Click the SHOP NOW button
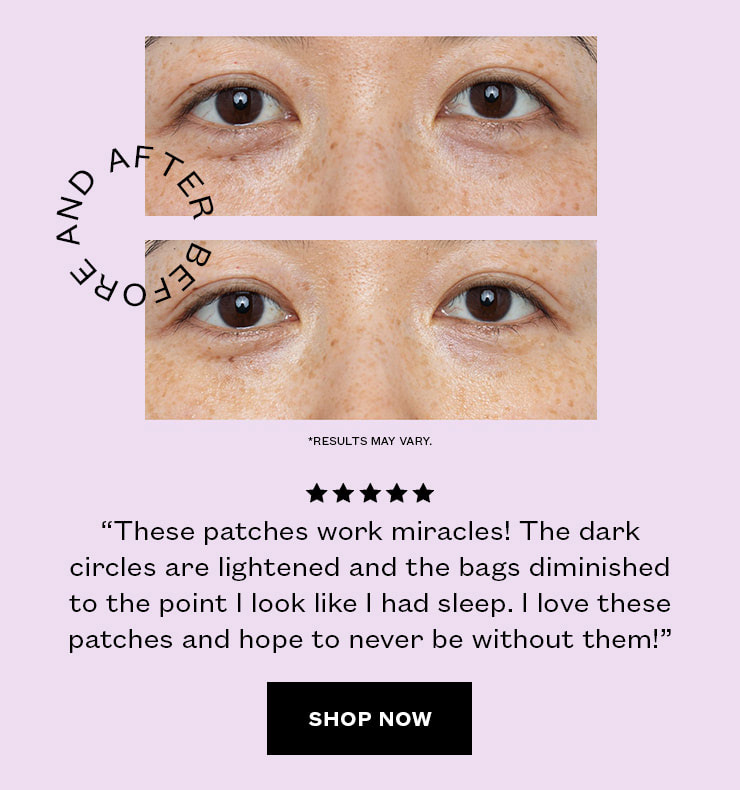The height and width of the screenshot is (790, 740). 369,718
